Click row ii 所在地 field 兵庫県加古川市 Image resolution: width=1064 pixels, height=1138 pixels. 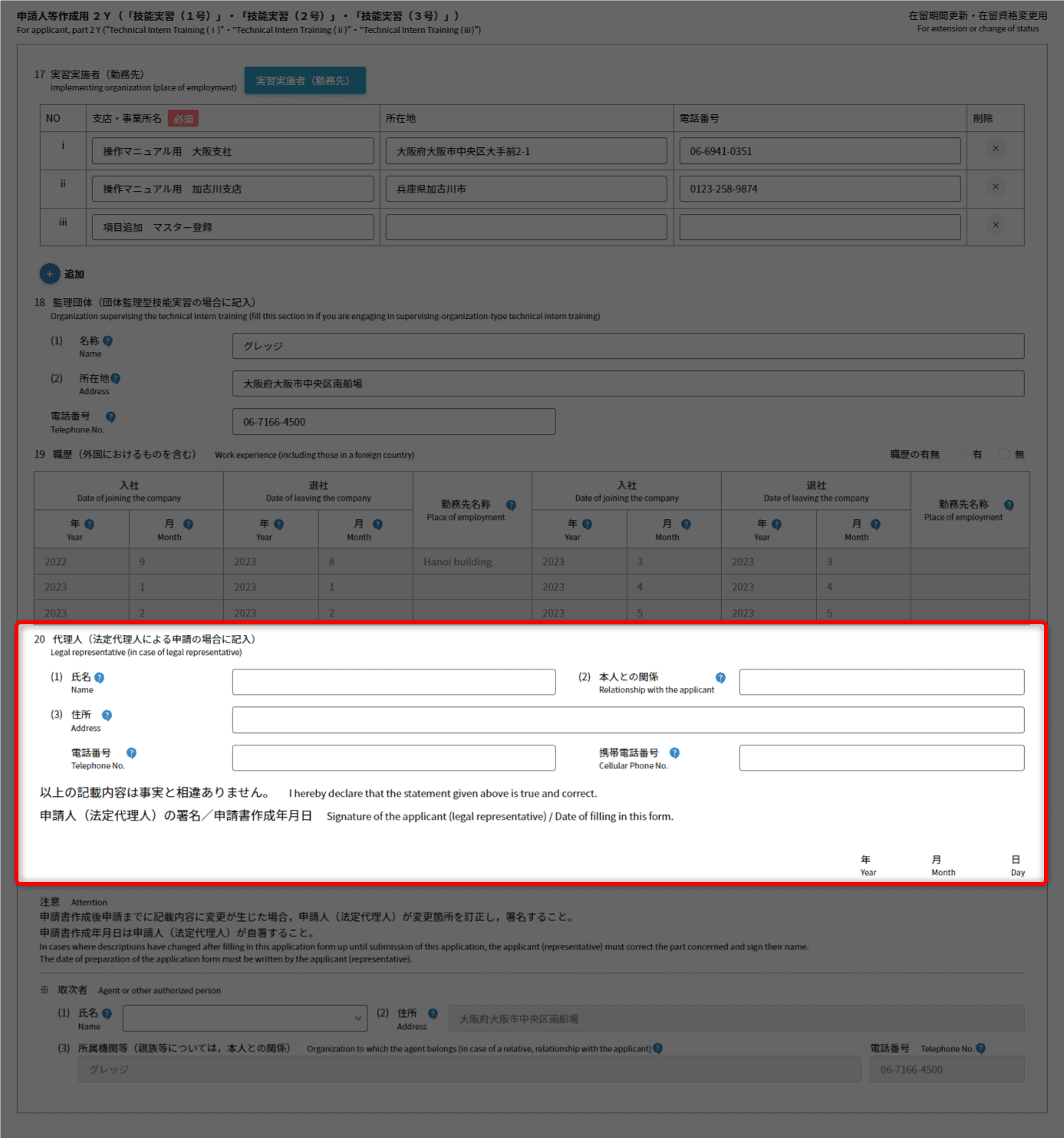(525, 189)
